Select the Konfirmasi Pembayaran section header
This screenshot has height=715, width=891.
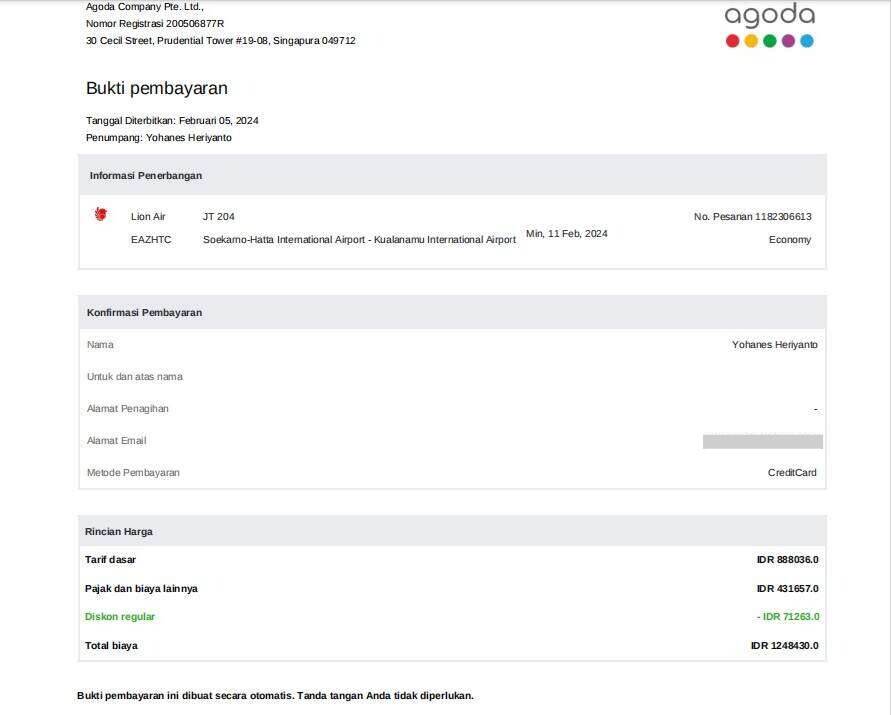pos(144,312)
